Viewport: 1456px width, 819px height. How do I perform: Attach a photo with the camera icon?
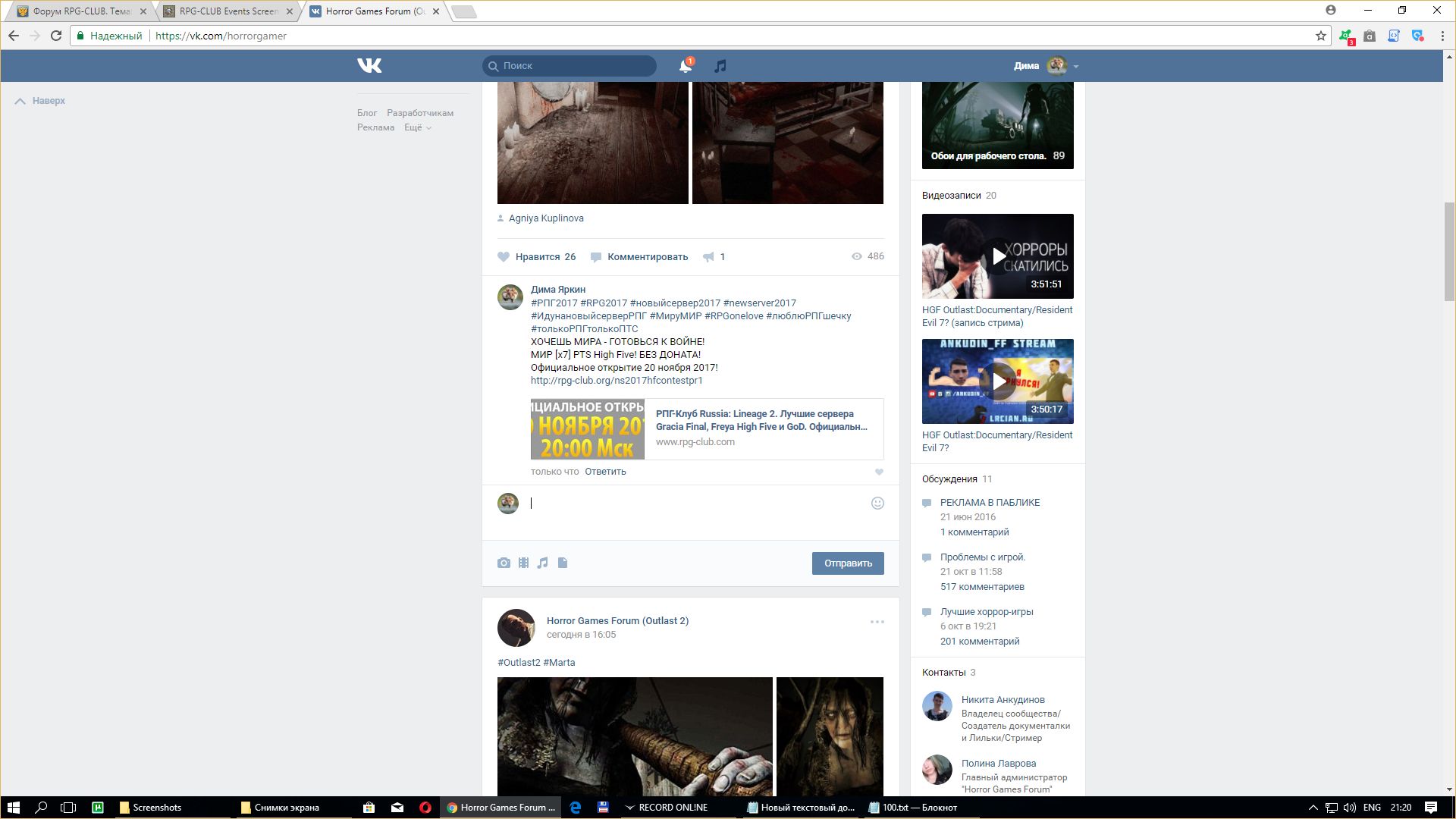pyautogui.click(x=504, y=563)
